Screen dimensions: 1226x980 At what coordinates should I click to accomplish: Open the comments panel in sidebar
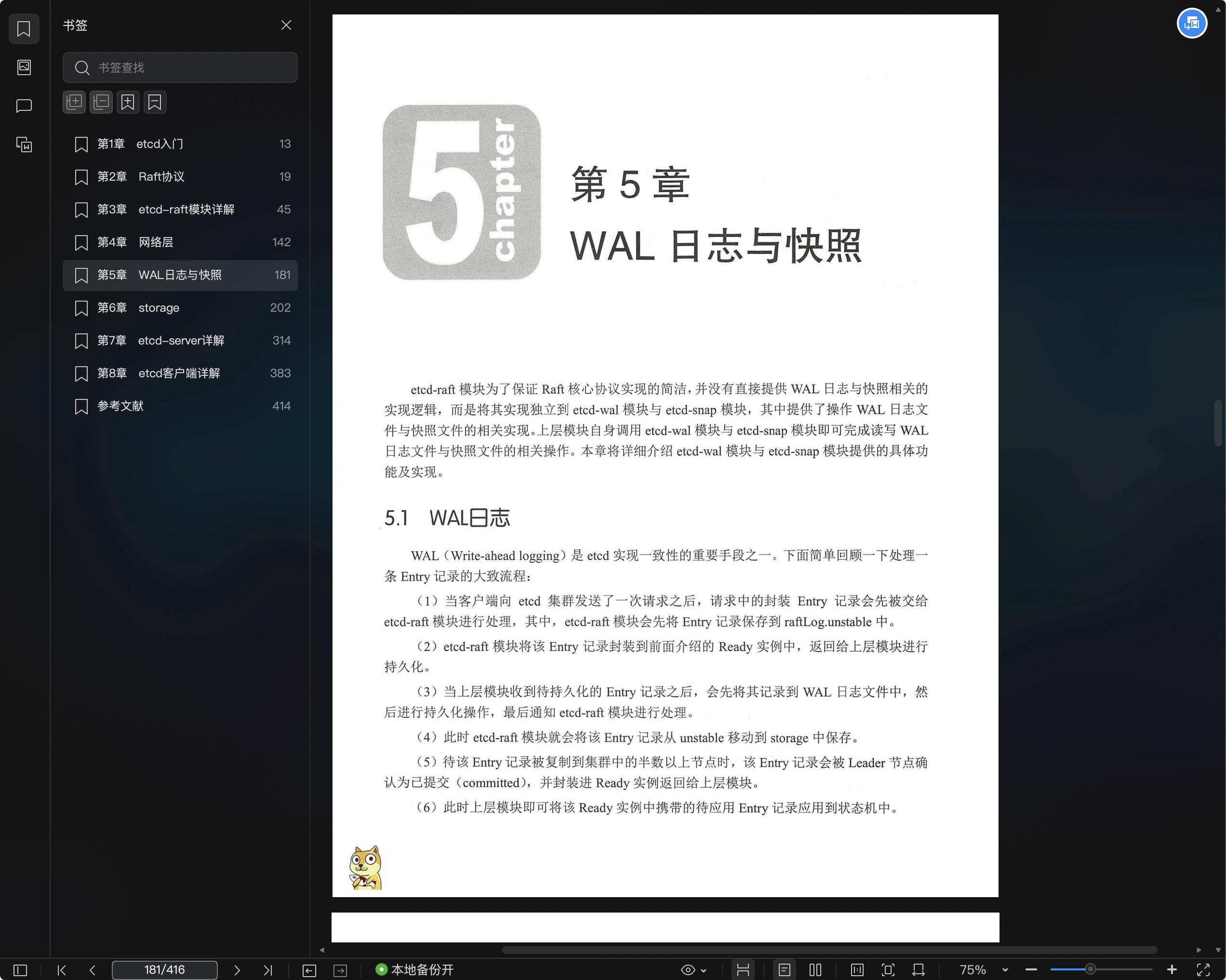24,106
